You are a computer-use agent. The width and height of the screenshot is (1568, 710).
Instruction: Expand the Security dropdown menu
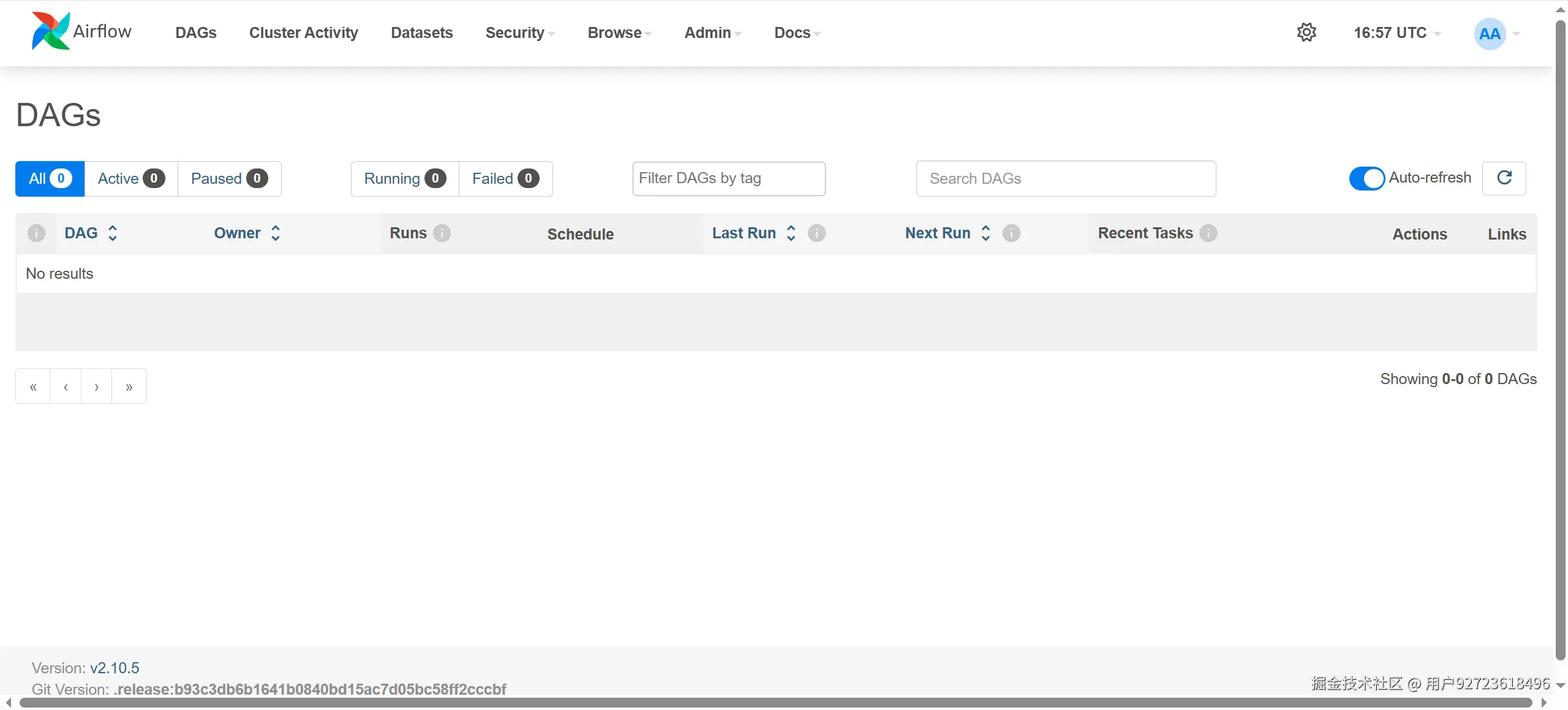[519, 33]
